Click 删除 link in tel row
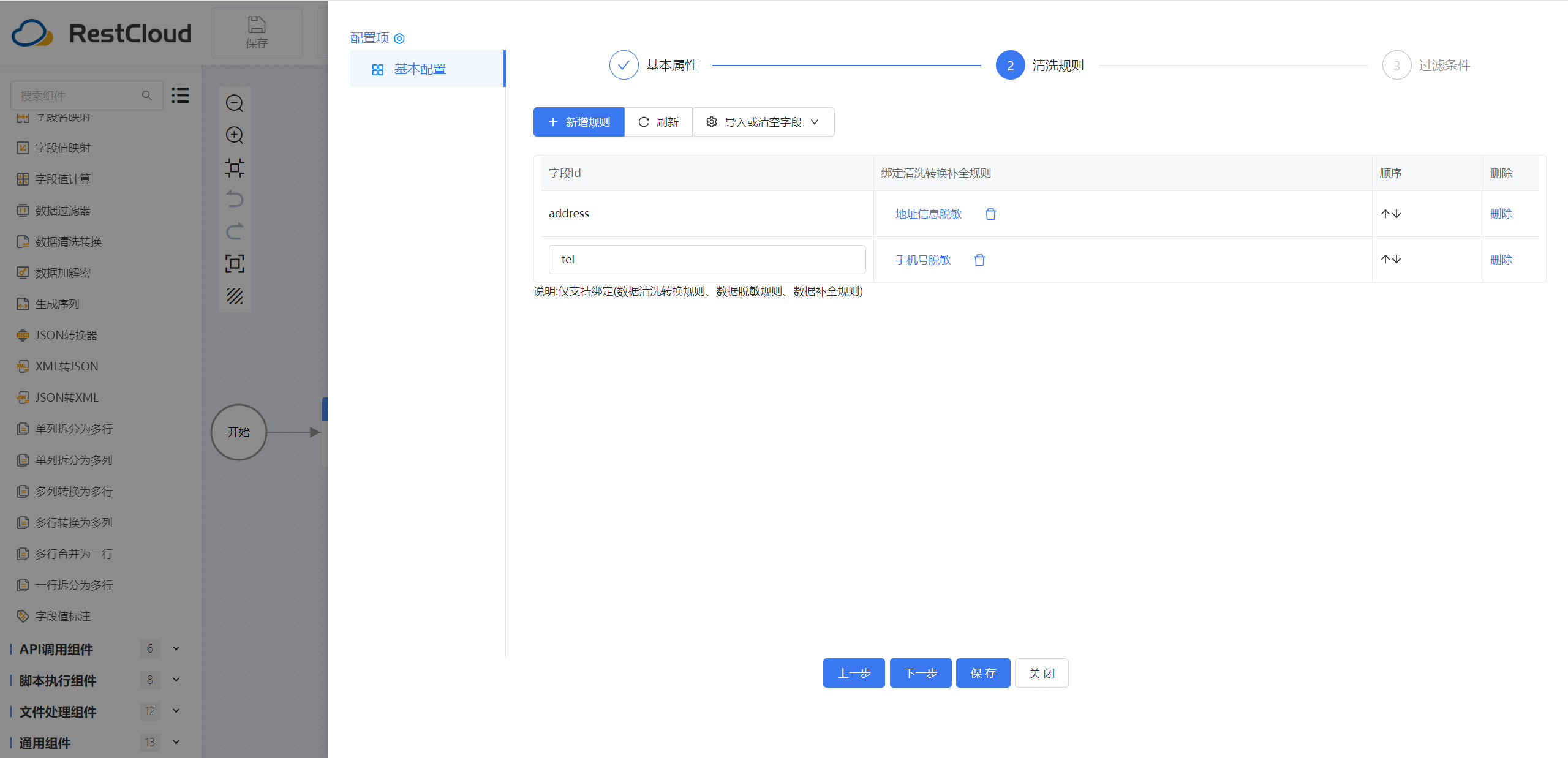This screenshot has width=1568, height=758. pyautogui.click(x=1501, y=260)
